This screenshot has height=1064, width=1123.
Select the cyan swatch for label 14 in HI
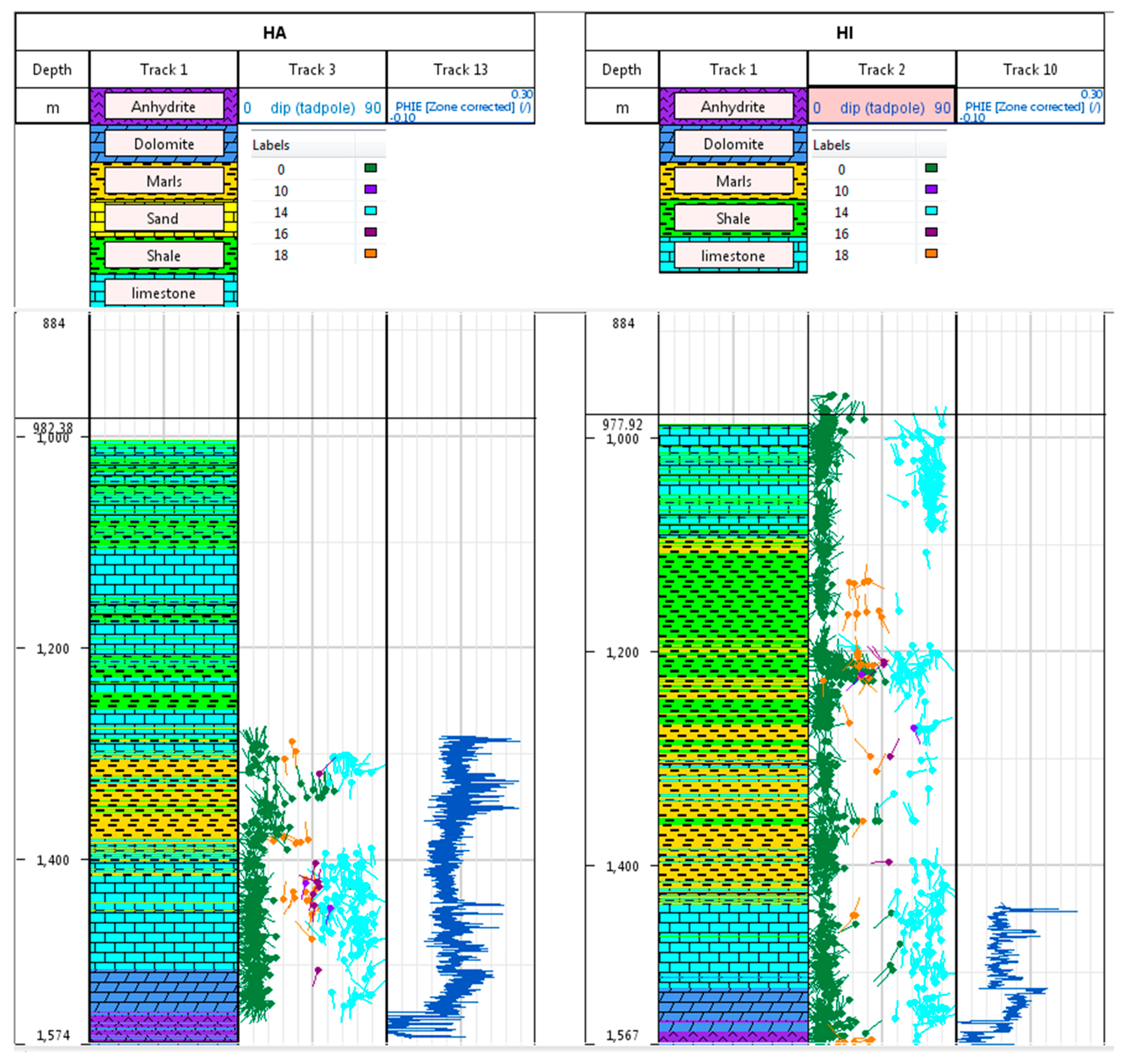(x=931, y=211)
